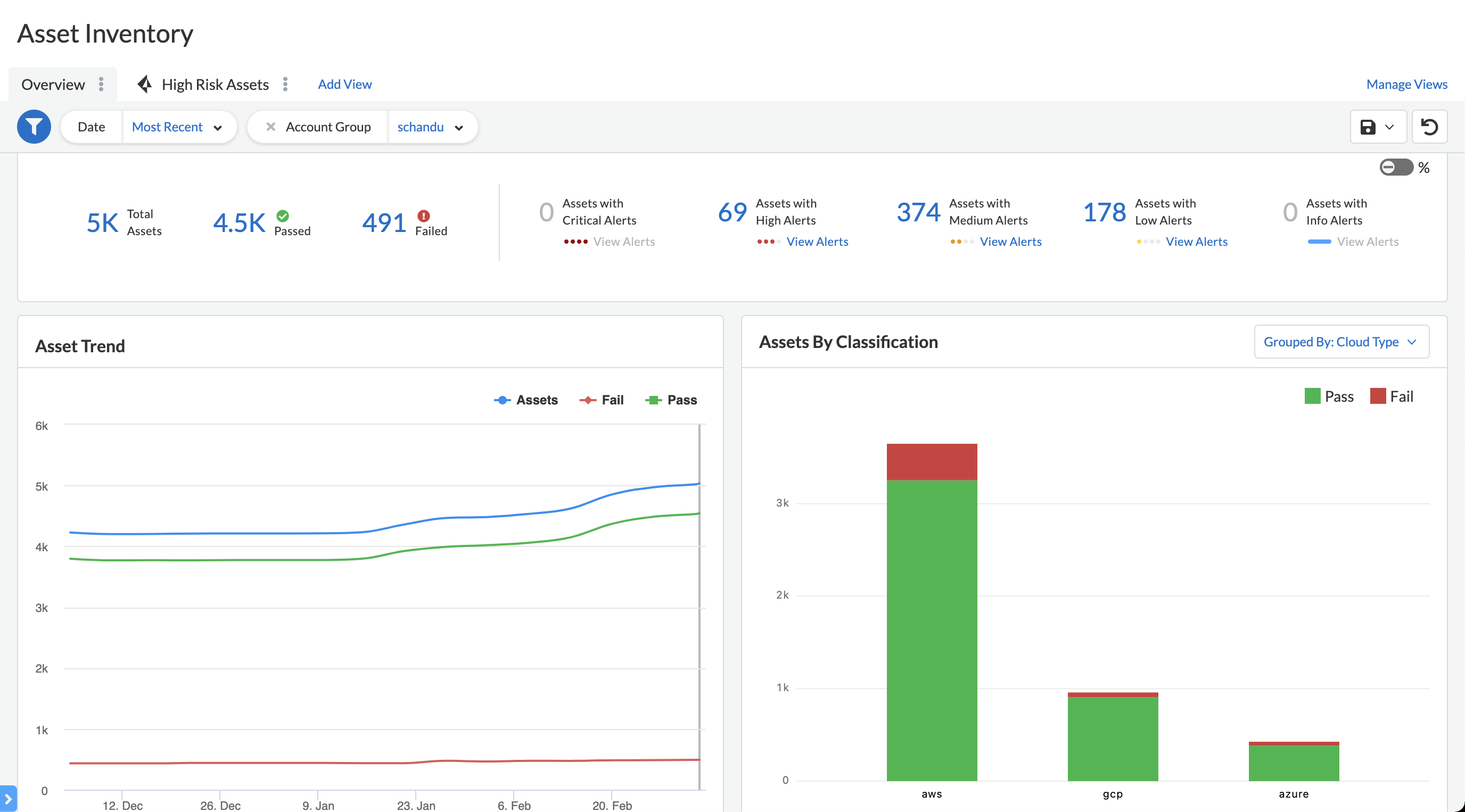This screenshot has height=812, width=1465.
Task: Click the save view disk icon
Action: [x=1368, y=126]
